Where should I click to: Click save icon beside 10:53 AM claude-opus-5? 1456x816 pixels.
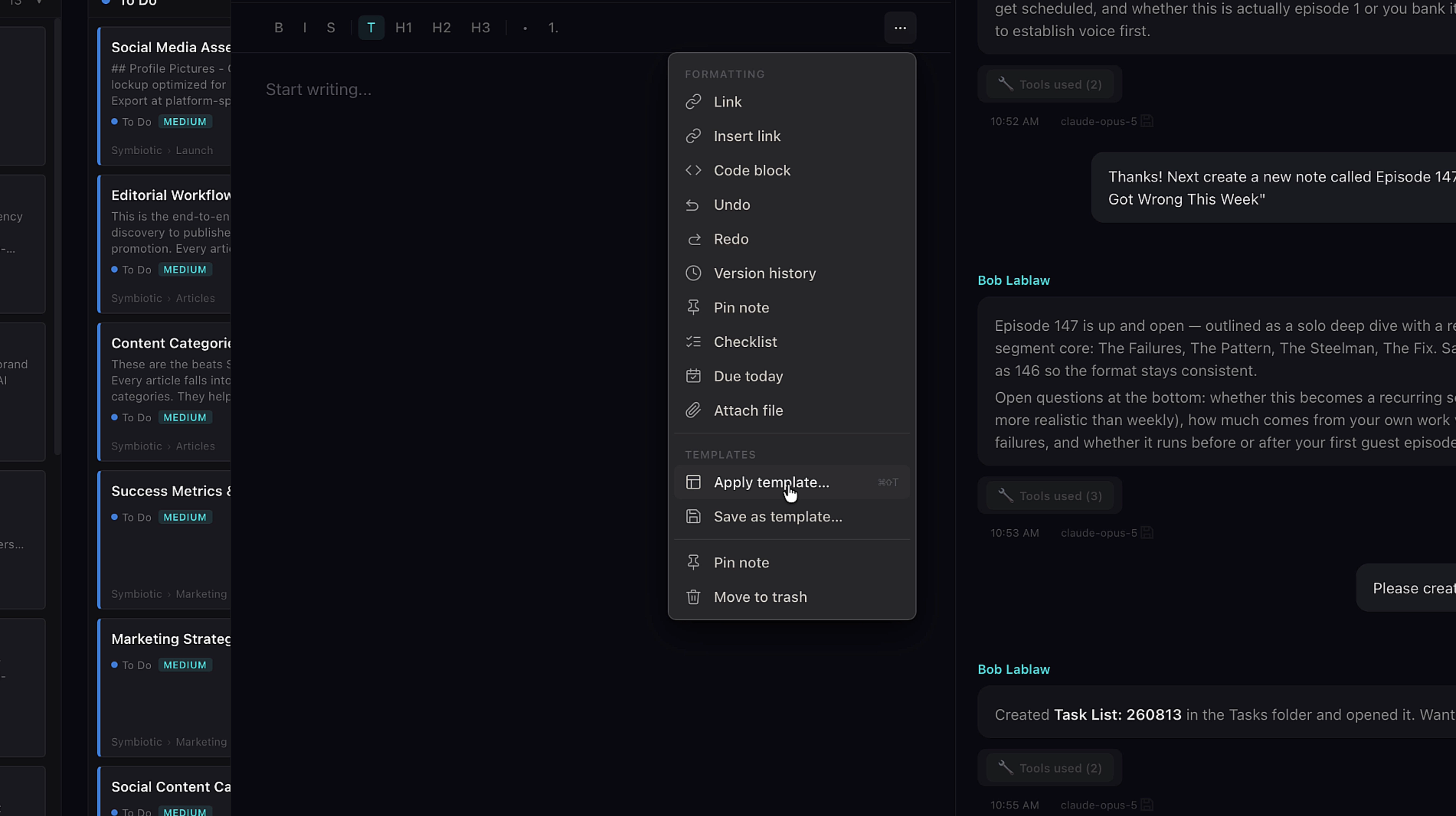(x=1147, y=533)
